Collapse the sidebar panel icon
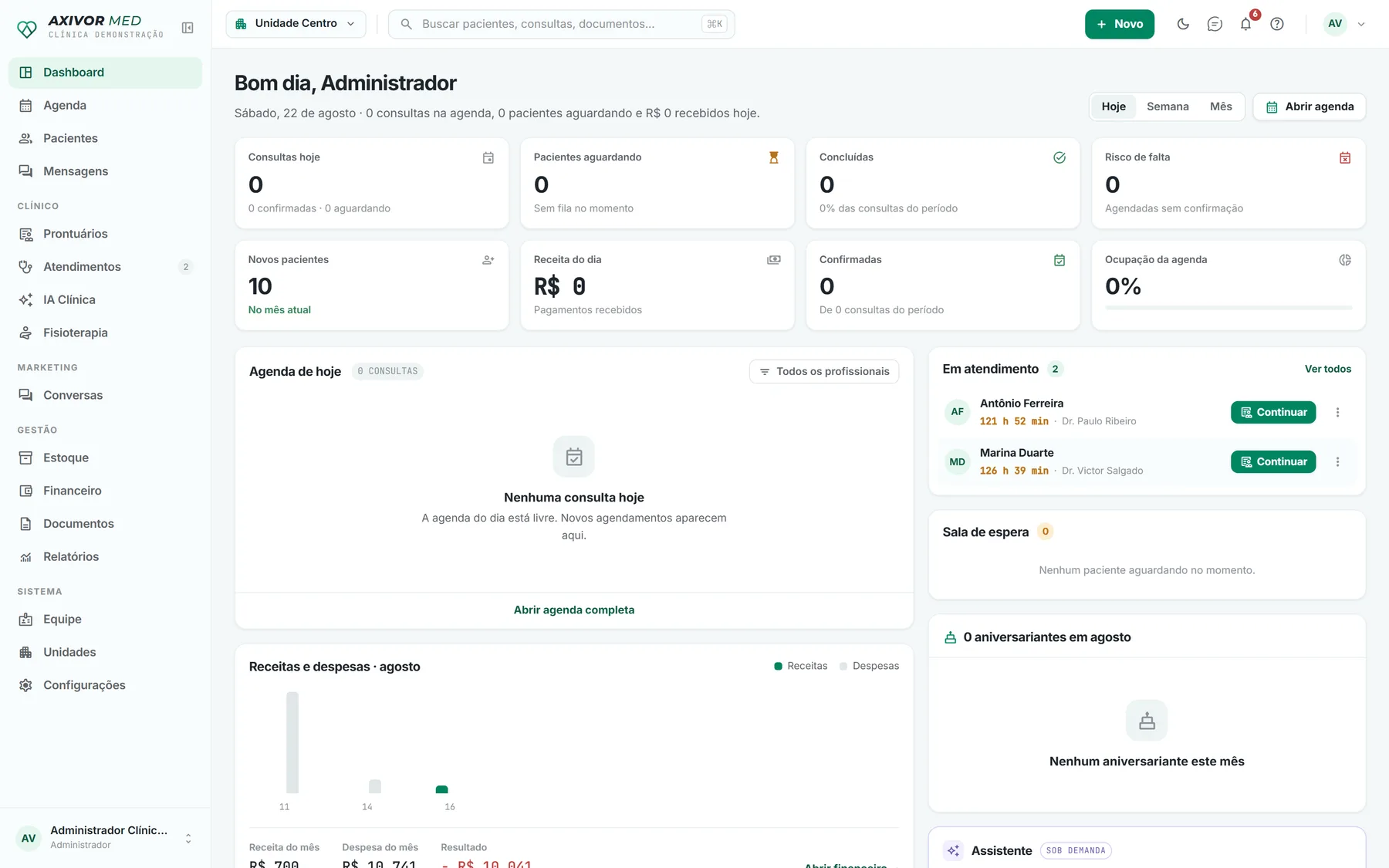This screenshot has width=1389, height=868. coord(188,28)
